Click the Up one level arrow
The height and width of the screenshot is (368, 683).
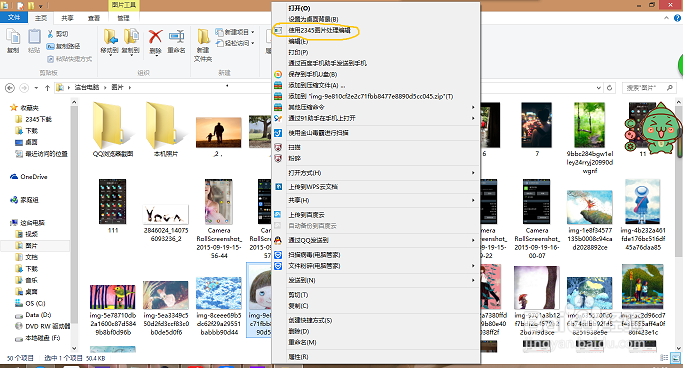pyautogui.click(x=47, y=88)
